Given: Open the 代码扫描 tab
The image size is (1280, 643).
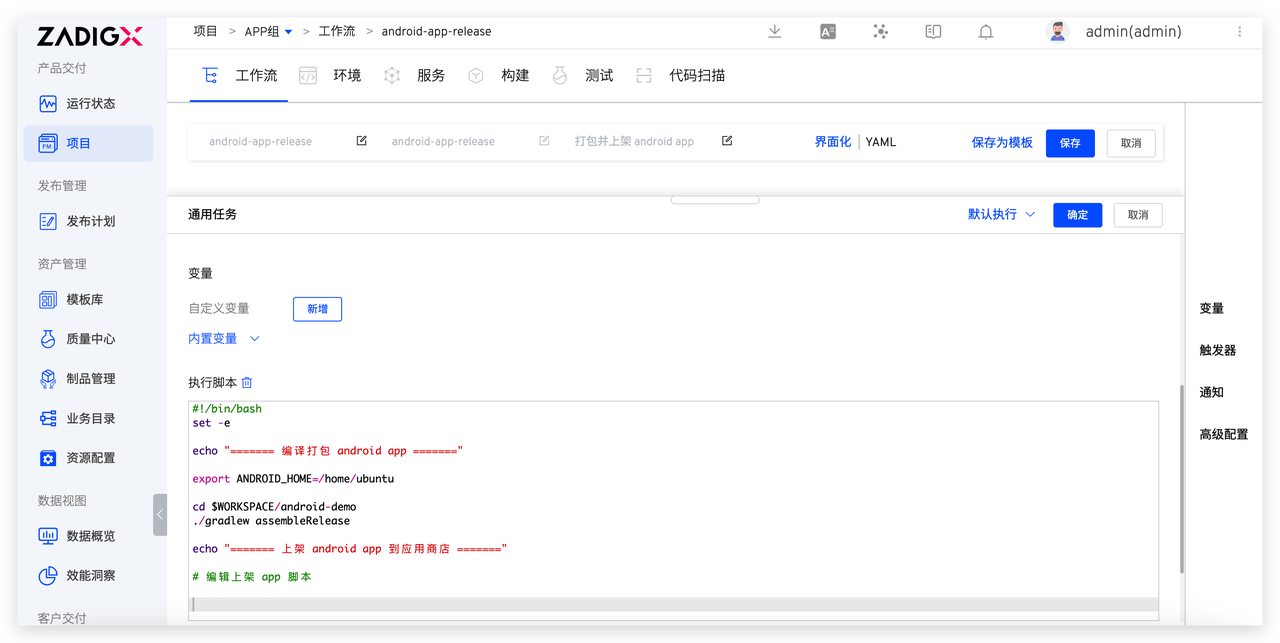Looking at the screenshot, I should [696, 76].
